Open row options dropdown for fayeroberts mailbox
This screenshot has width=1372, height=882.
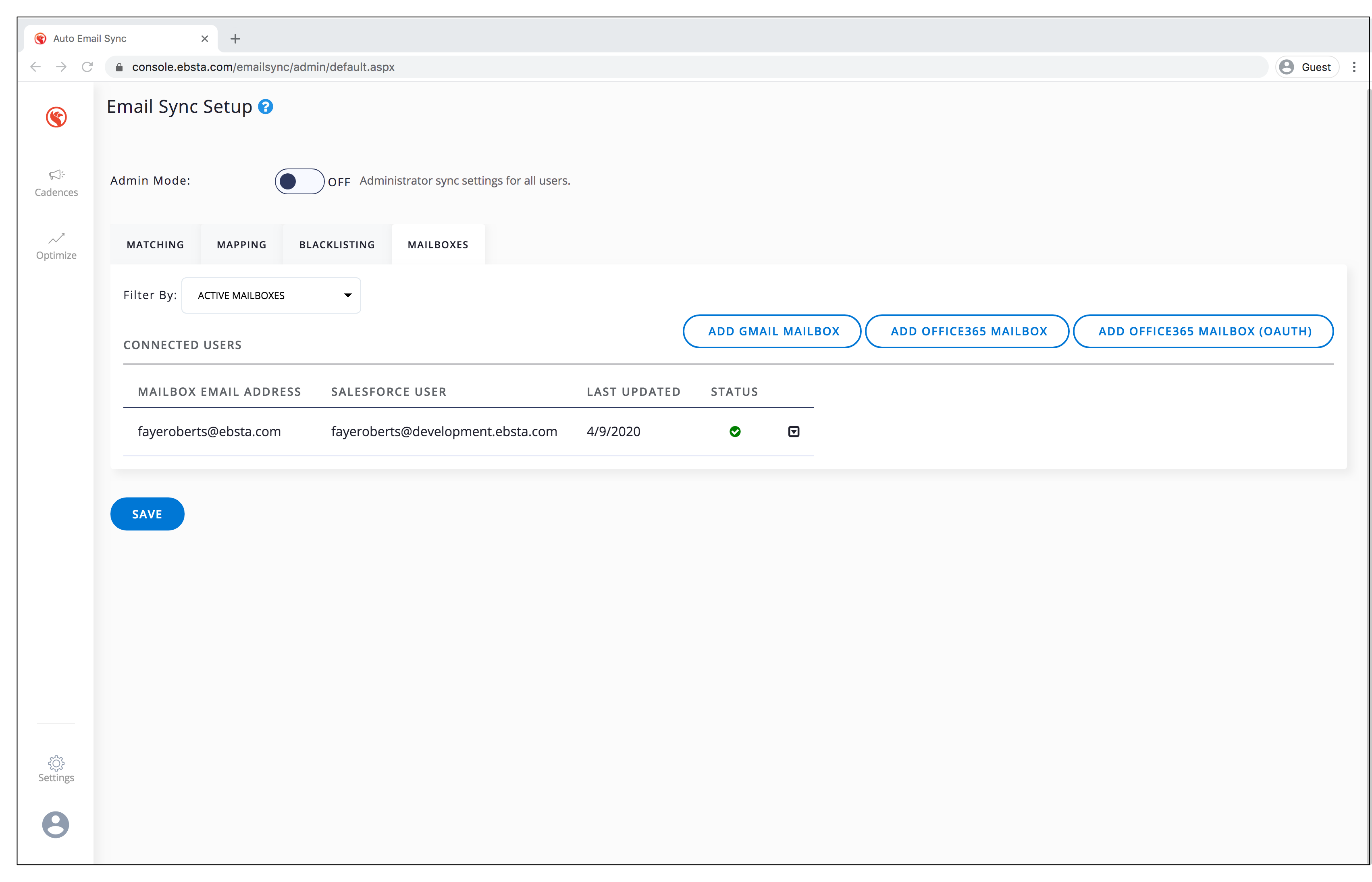(793, 431)
